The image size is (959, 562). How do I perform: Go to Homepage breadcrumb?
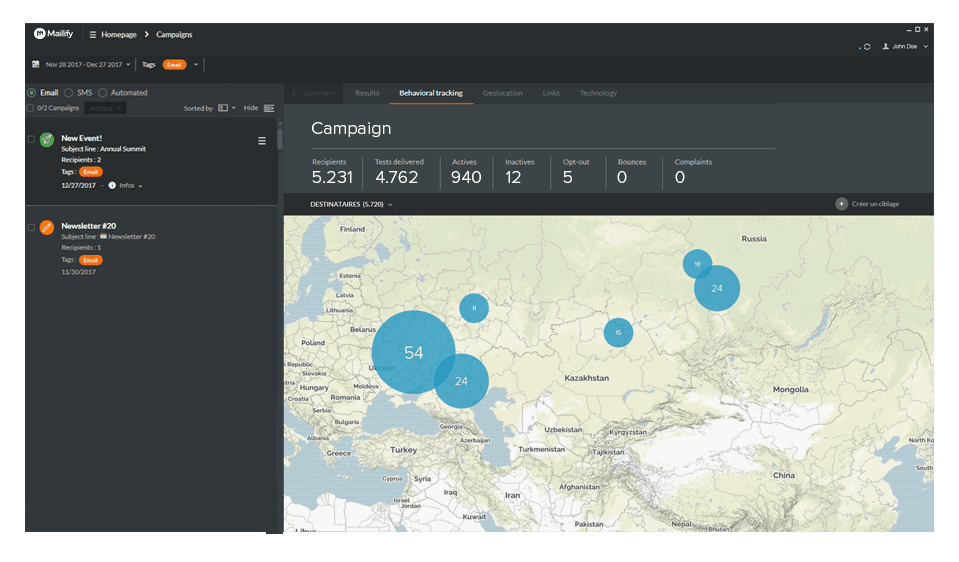119,34
